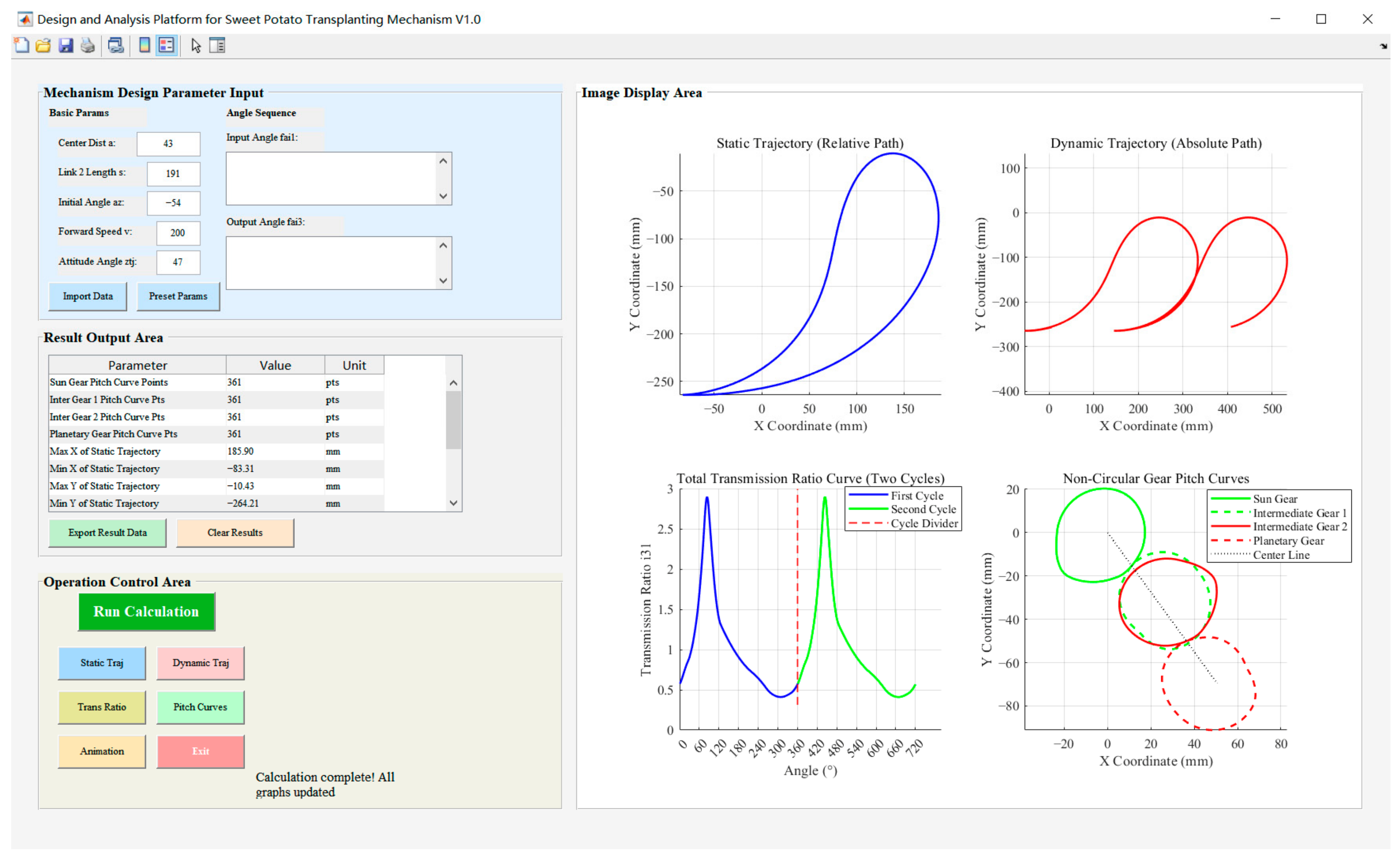This screenshot has width=1400, height=860.
Task: Click the Value column header
Action: point(275,365)
